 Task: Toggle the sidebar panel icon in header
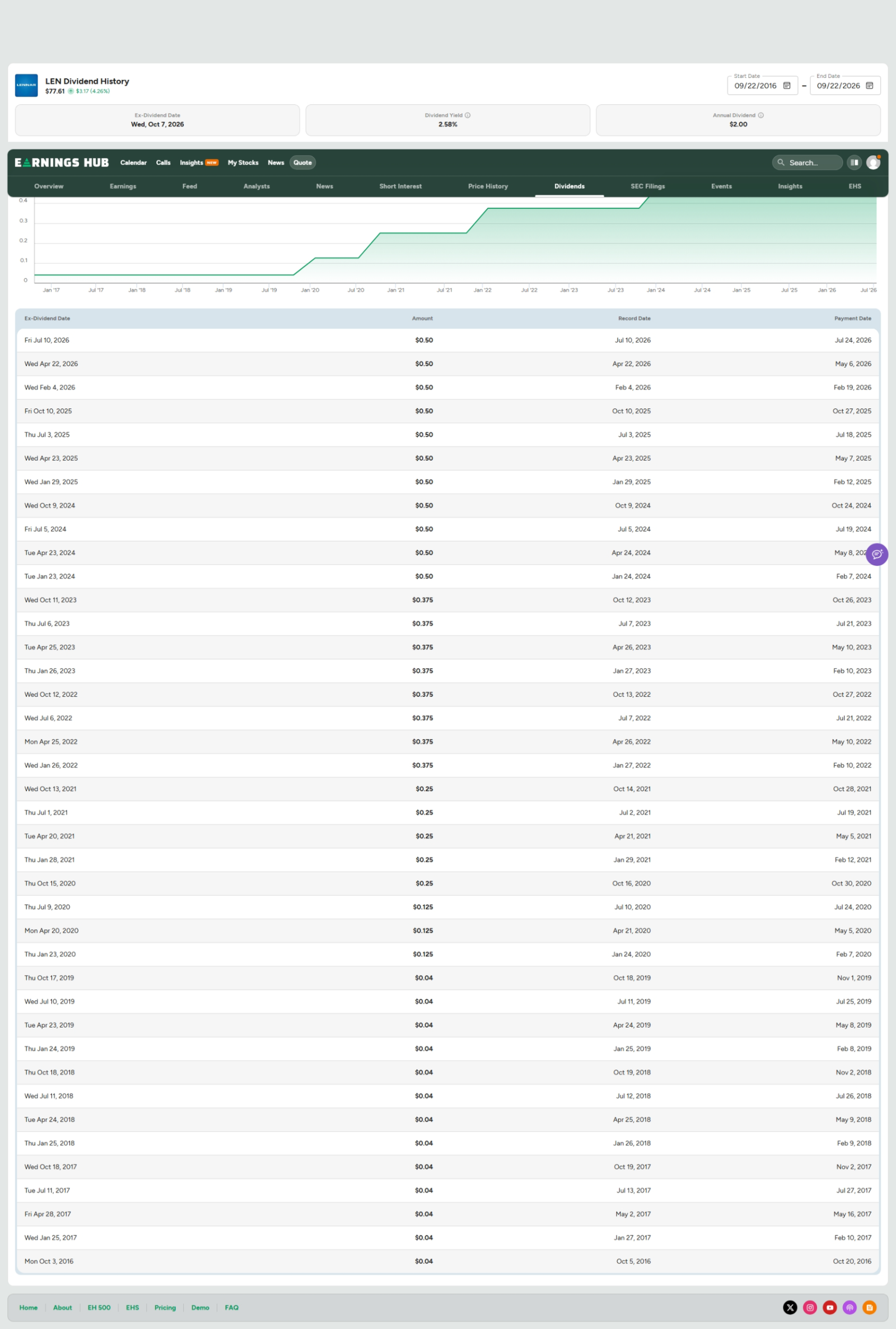click(853, 163)
